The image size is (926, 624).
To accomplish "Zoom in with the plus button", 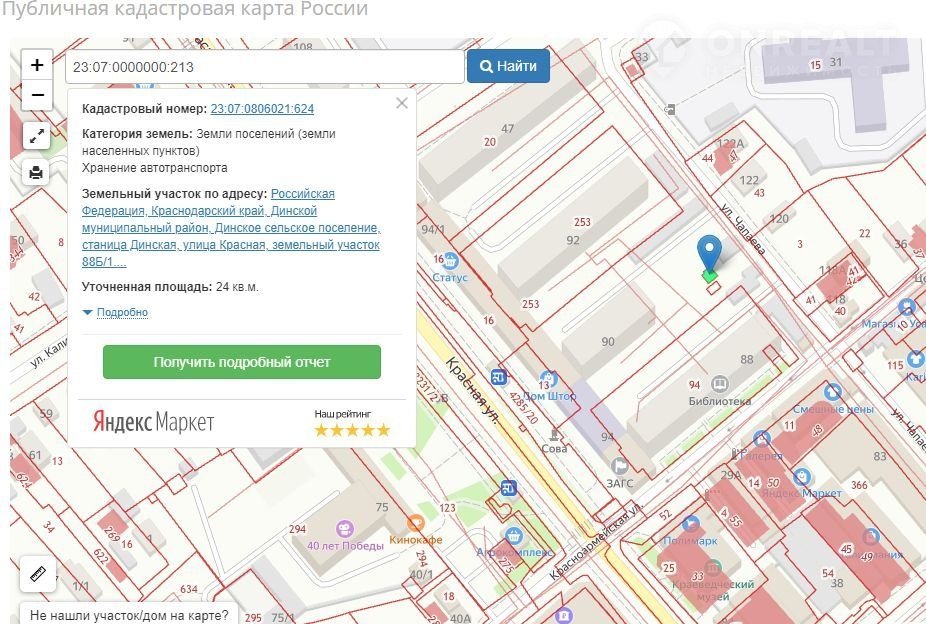I will 37,65.
